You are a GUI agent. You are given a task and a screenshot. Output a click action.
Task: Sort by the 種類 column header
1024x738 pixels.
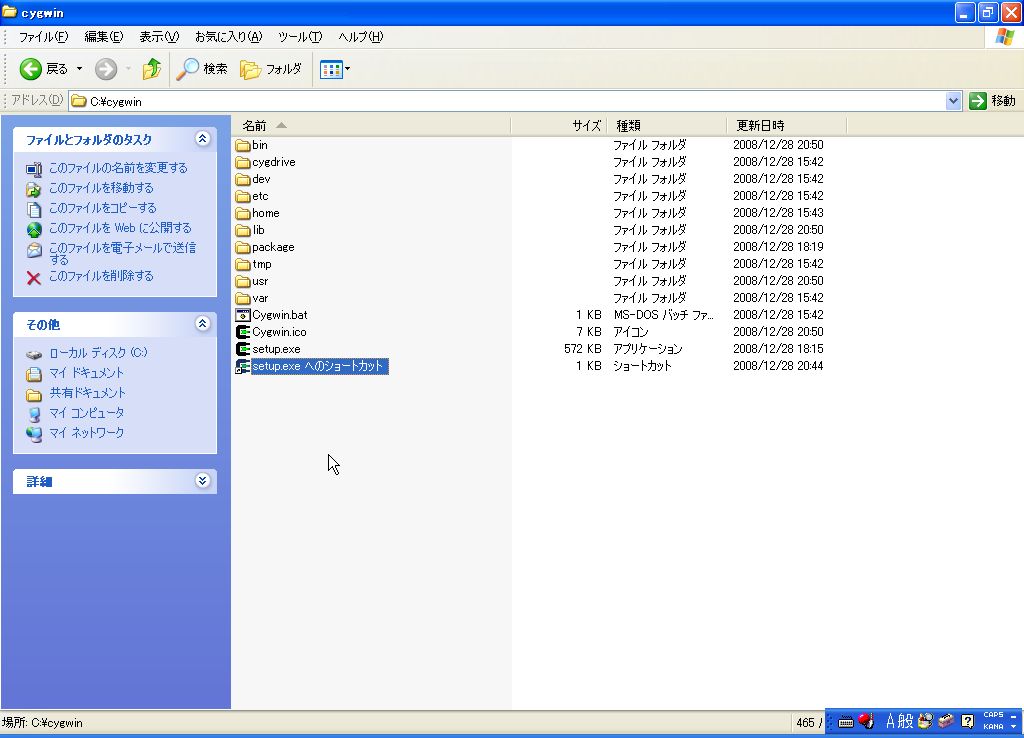click(x=667, y=125)
